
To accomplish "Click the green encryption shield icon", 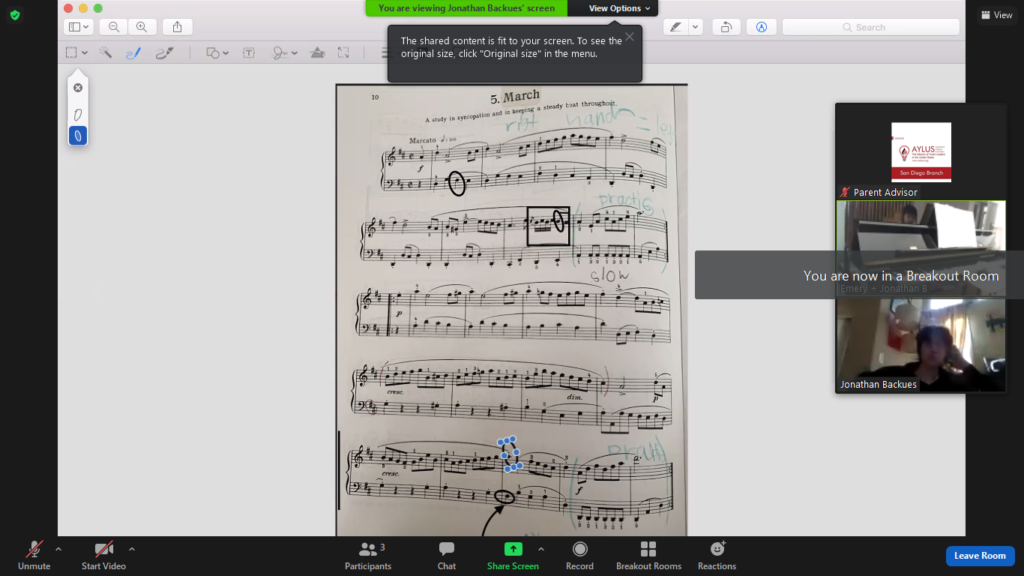I will click(x=15, y=14).
